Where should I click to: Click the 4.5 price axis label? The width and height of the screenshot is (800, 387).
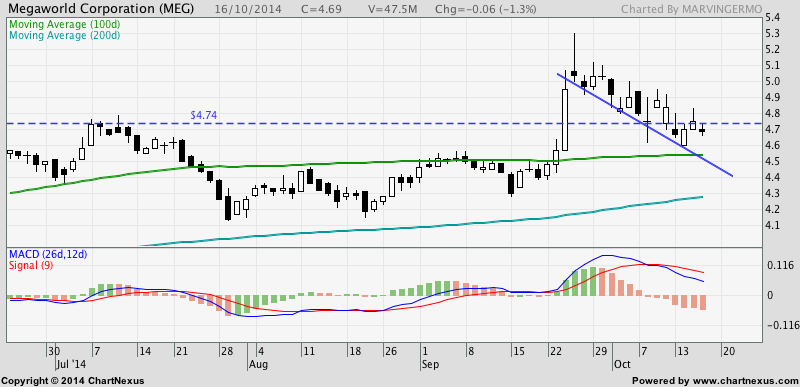coord(772,161)
